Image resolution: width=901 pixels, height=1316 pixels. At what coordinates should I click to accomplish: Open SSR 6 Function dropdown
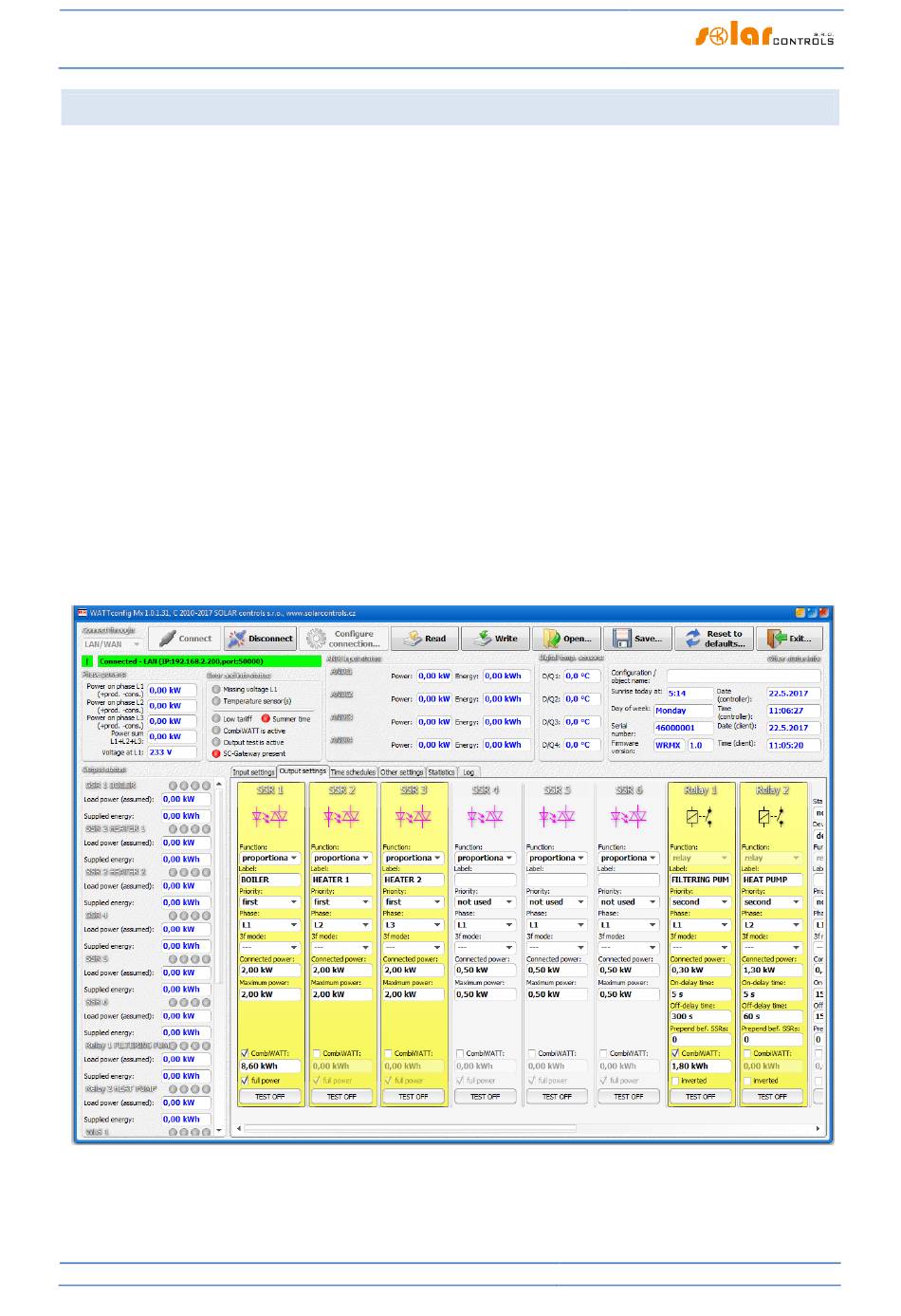click(x=629, y=858)
